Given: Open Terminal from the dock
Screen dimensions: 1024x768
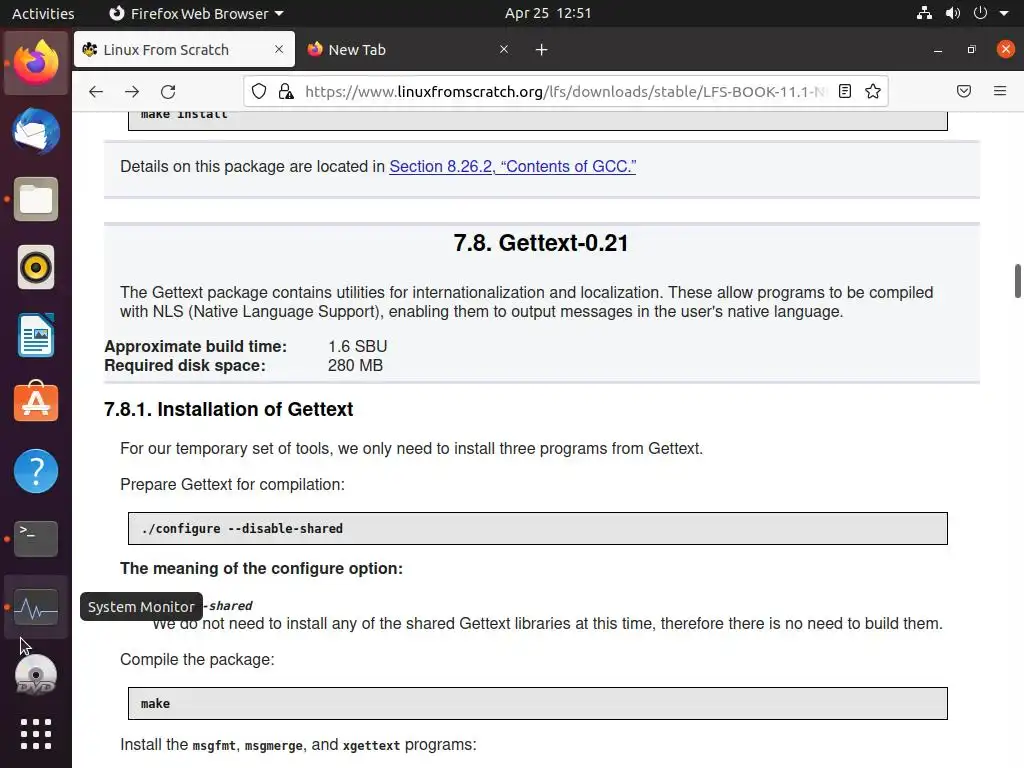Looking at the screenshot, I should point(36,539).
